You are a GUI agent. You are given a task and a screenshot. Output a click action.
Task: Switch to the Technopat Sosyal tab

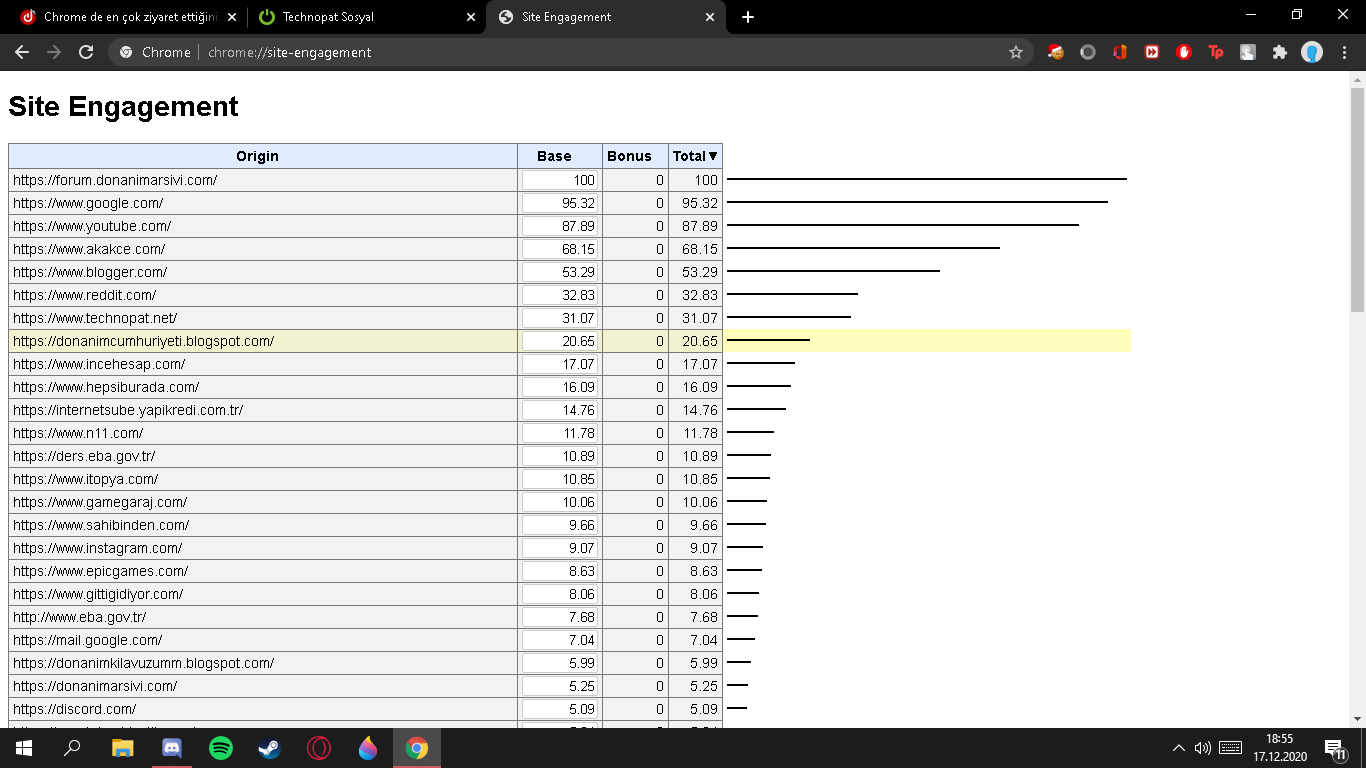click(x=367, y=17)
